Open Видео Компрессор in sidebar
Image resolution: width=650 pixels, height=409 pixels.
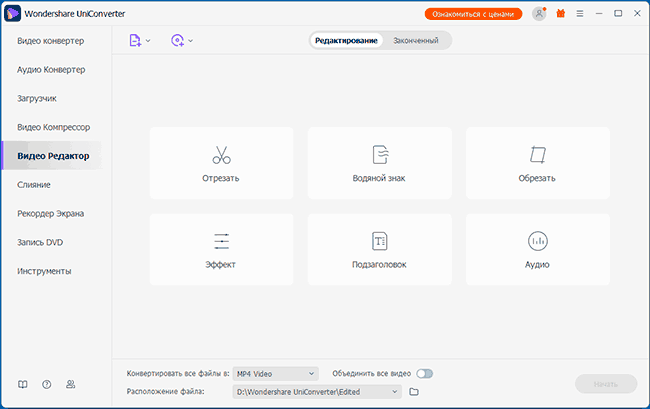coord(53,127)
